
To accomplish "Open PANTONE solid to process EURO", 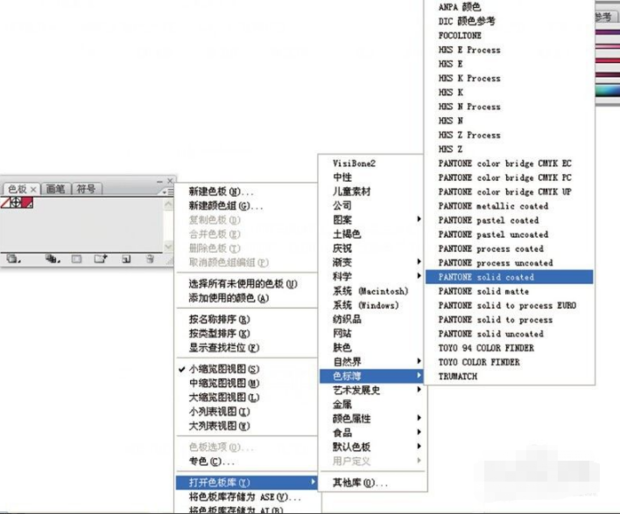I will coord(509,305).
